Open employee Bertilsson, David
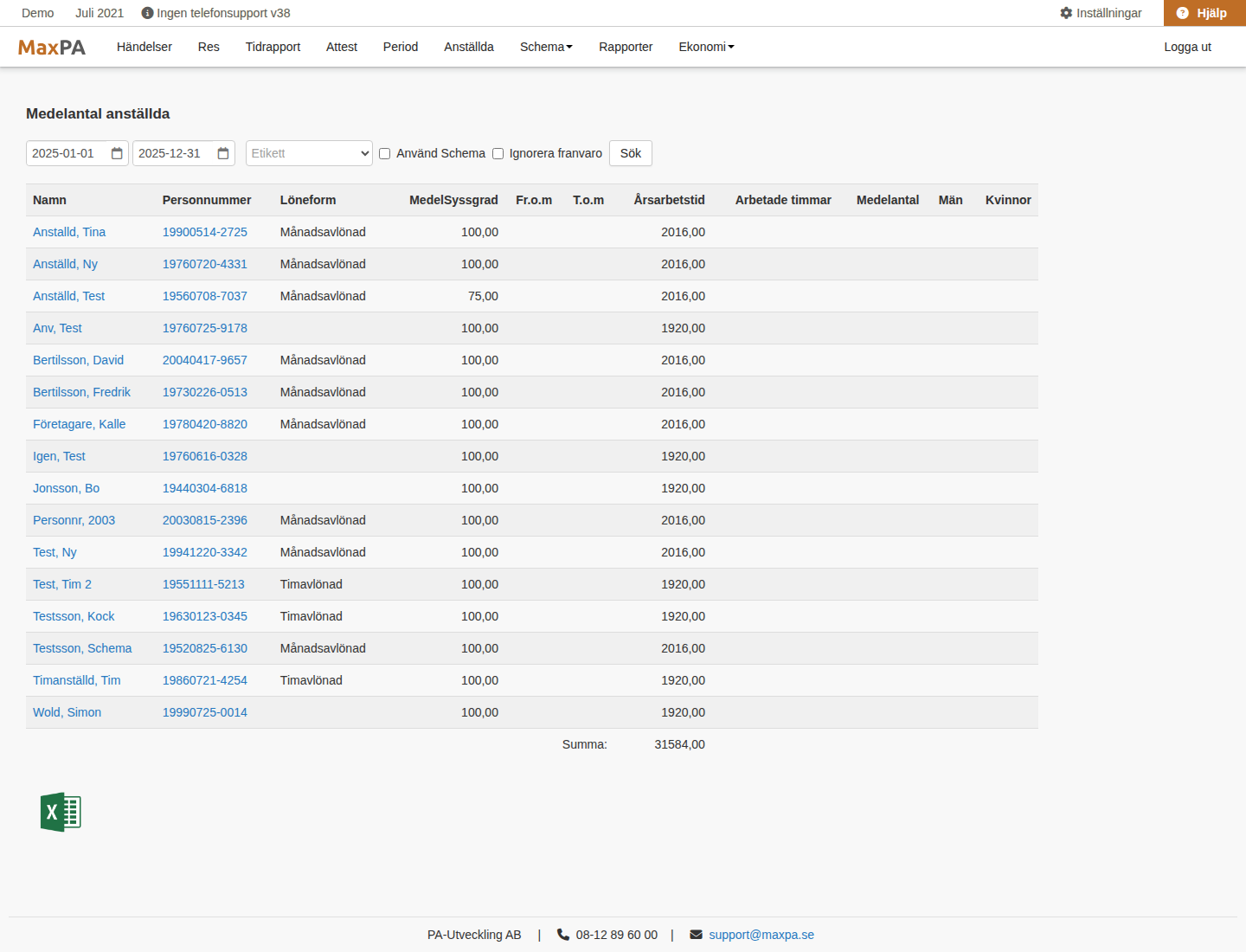 click(x=78, y=360)
